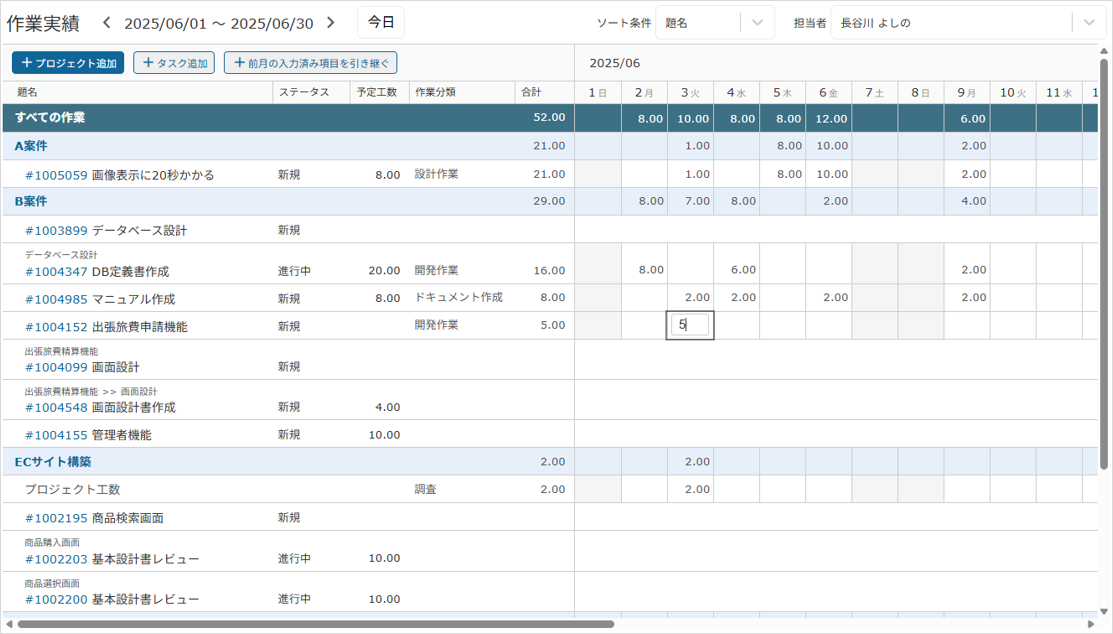Open ticket #1005059 link
1113x634 pixels.
coord(56,175)
